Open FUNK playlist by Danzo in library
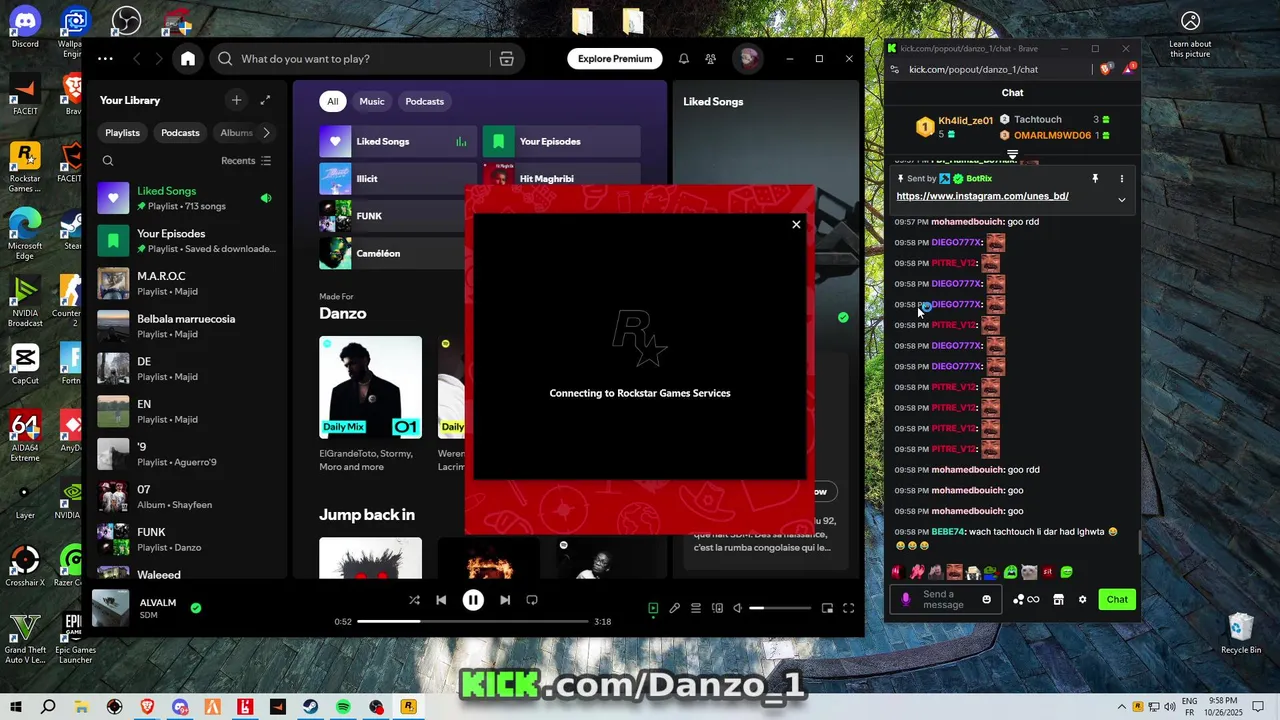The height and width of the screenshot is (720, 1280). click(188, 540)
